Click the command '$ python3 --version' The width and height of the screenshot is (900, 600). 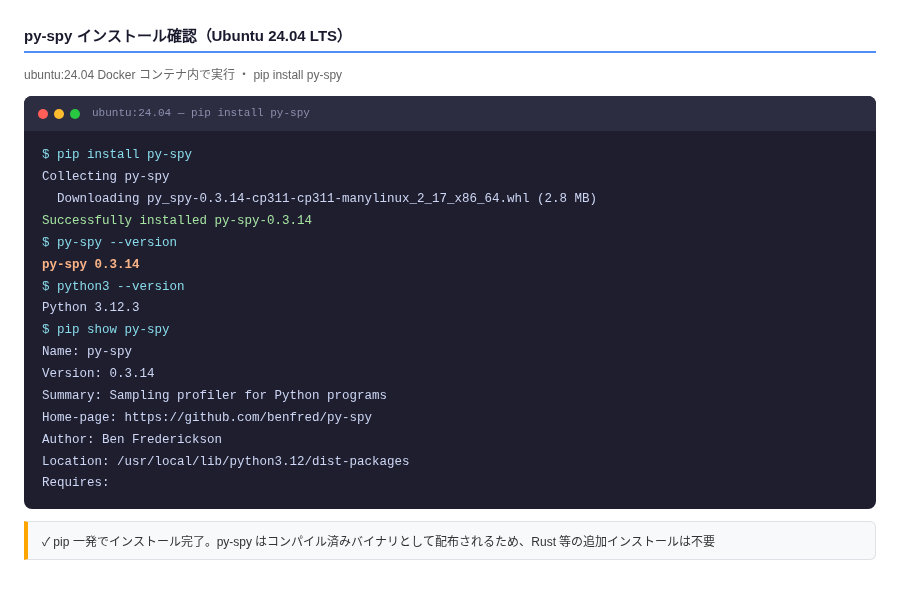point(113,286)
